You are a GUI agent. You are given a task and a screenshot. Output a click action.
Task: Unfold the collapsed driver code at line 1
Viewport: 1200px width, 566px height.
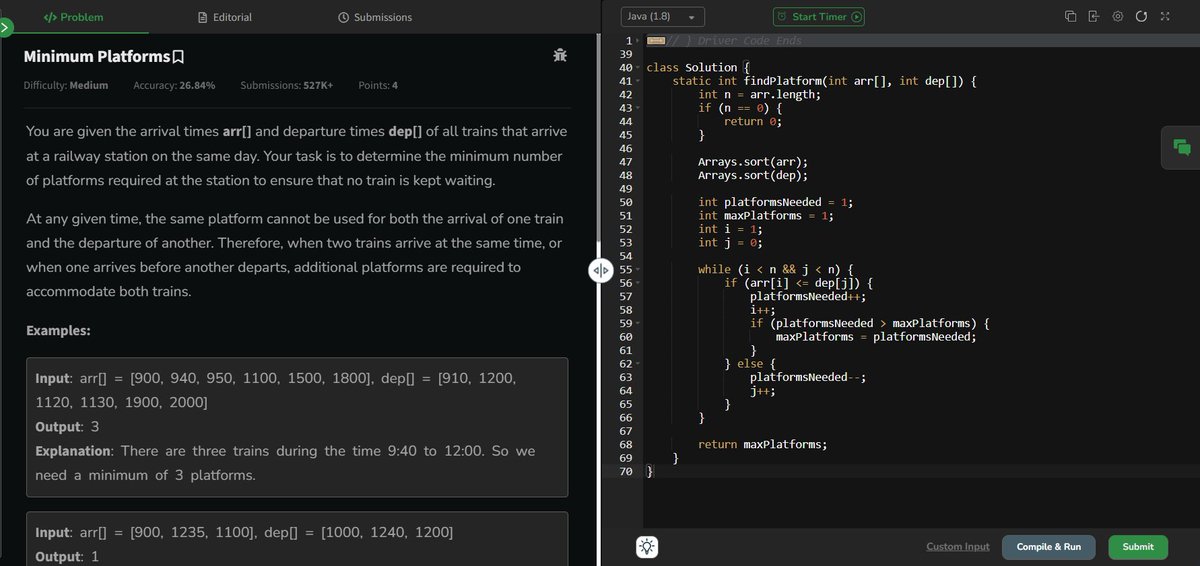637,40
